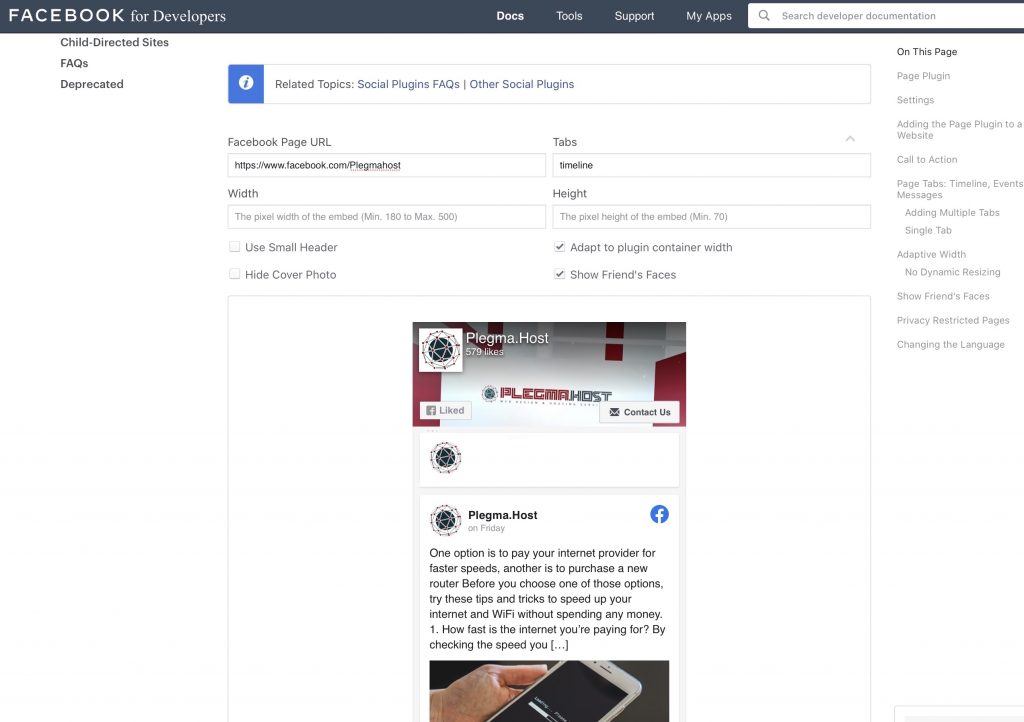The width and height of the screenshot is (1024, 722).
Task: Enable Hide Cover Photo checkbox
Action: click(x=234, y=274)
